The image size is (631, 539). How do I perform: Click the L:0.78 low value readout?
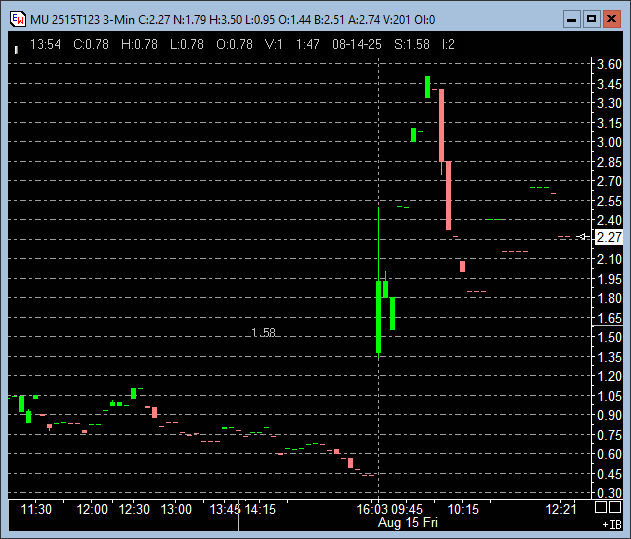187,44
